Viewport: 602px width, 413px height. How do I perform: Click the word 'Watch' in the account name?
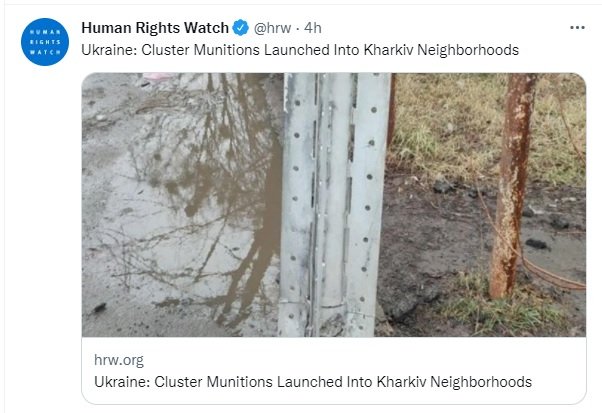(x=206, y=28)
